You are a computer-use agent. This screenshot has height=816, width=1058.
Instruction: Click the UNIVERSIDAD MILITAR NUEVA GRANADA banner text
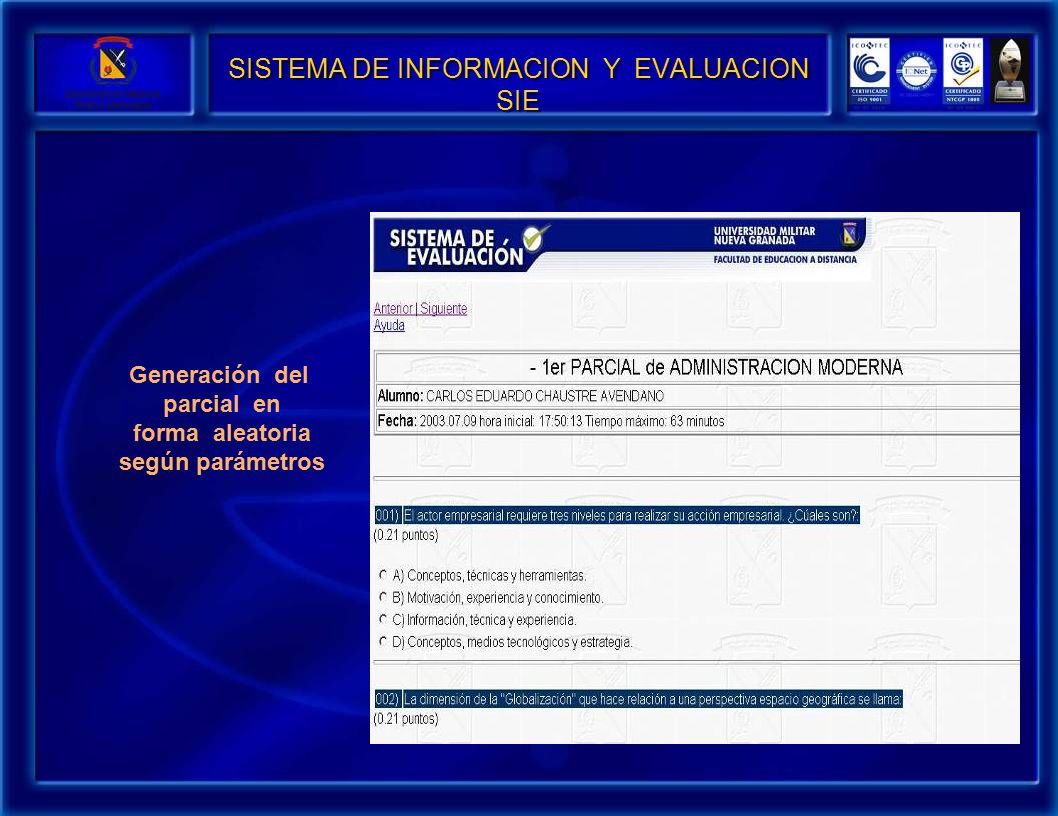tap(764, 236)
